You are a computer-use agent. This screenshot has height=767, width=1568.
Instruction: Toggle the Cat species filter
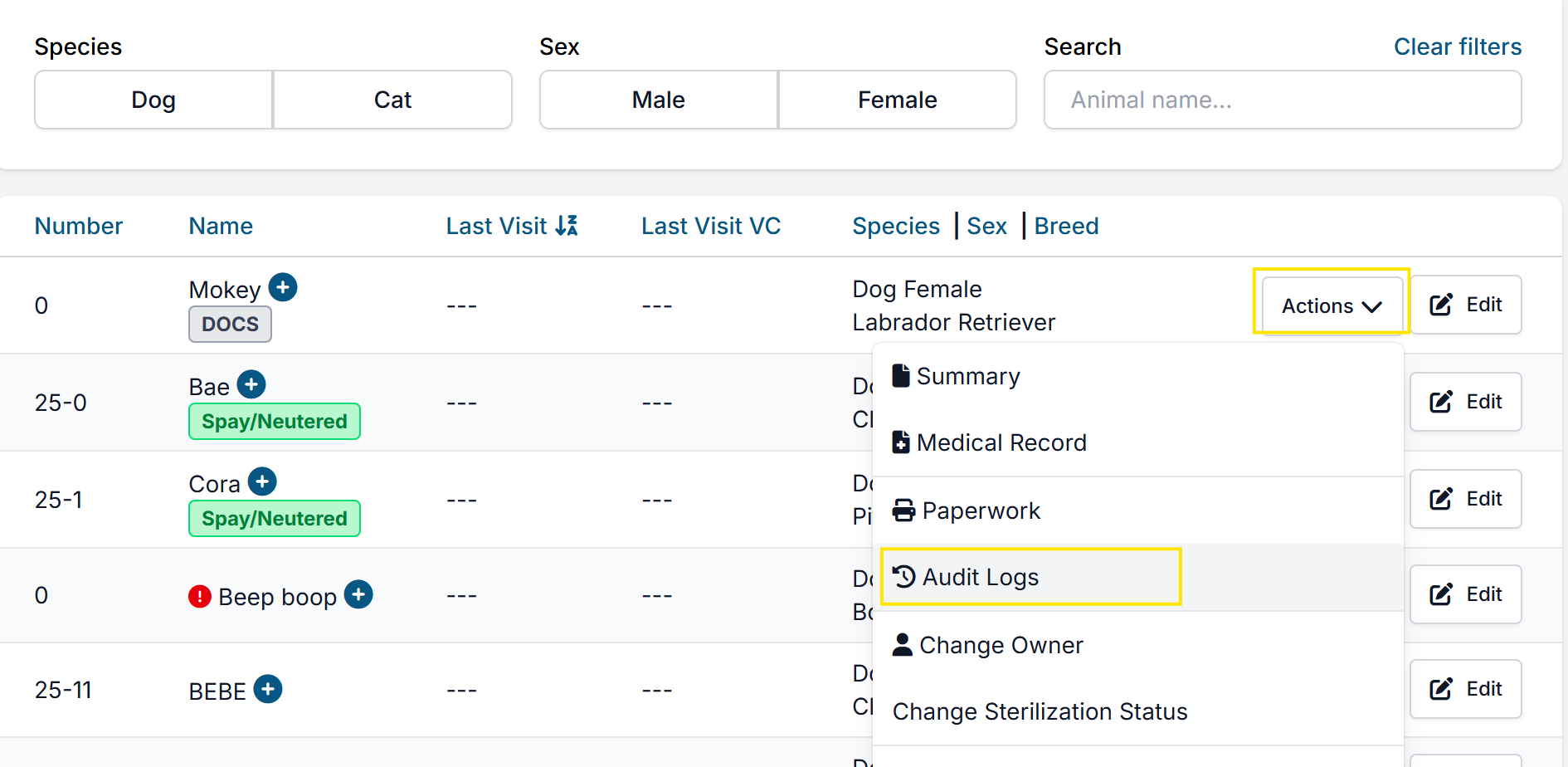pyautogui.click(x=392, y=100)
